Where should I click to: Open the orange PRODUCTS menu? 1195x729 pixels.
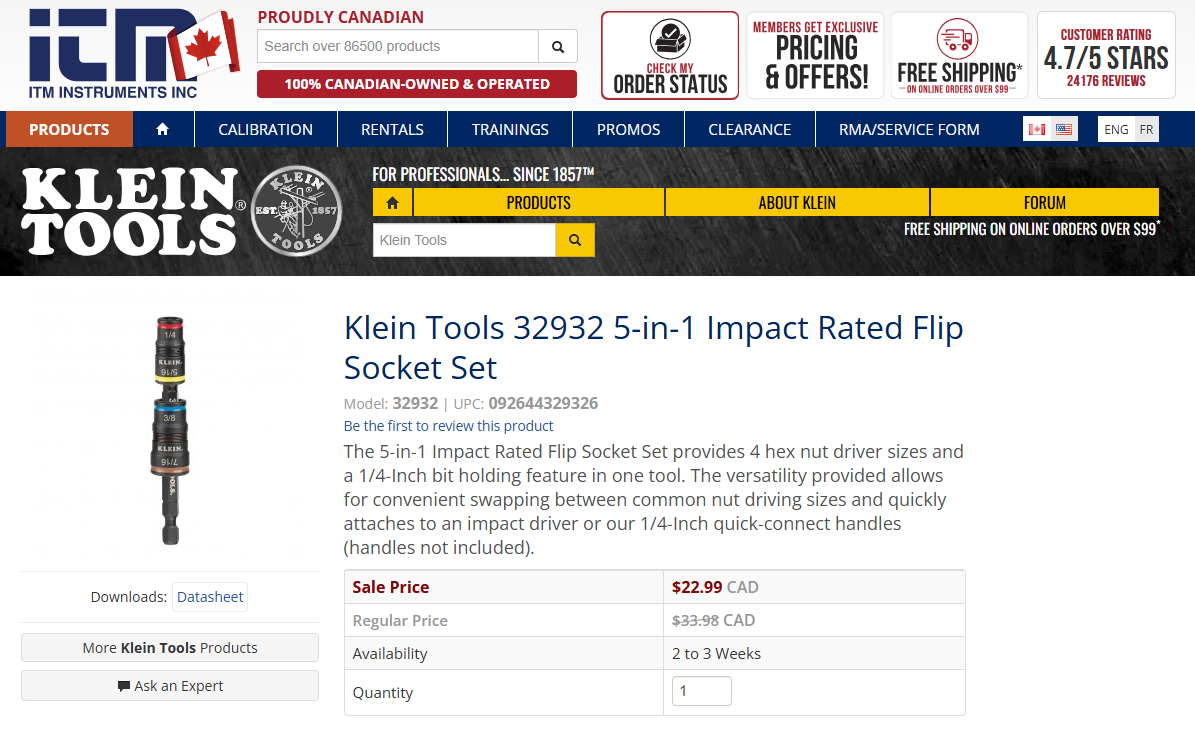[x=69, y=129]
